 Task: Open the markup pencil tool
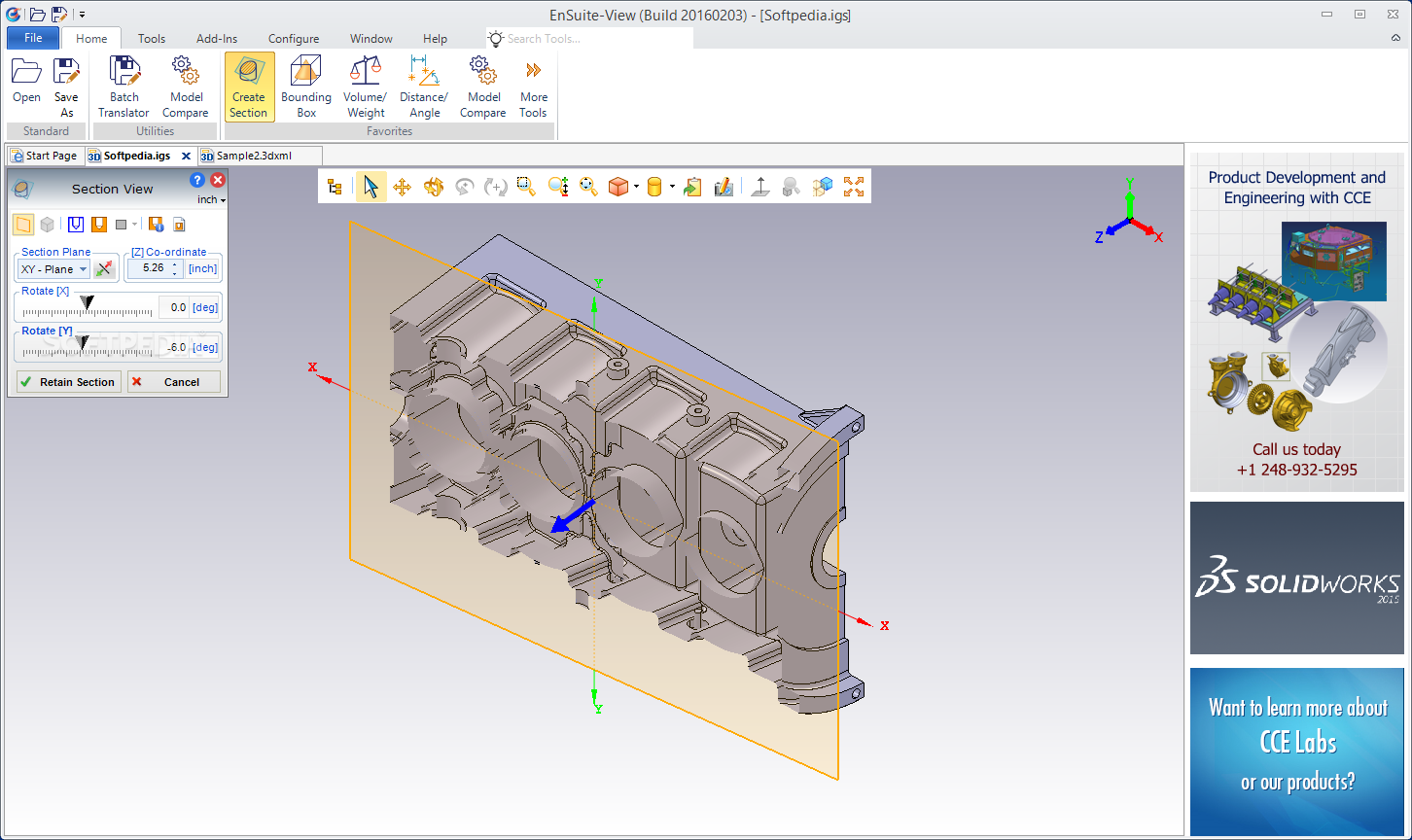pos(724,187)
